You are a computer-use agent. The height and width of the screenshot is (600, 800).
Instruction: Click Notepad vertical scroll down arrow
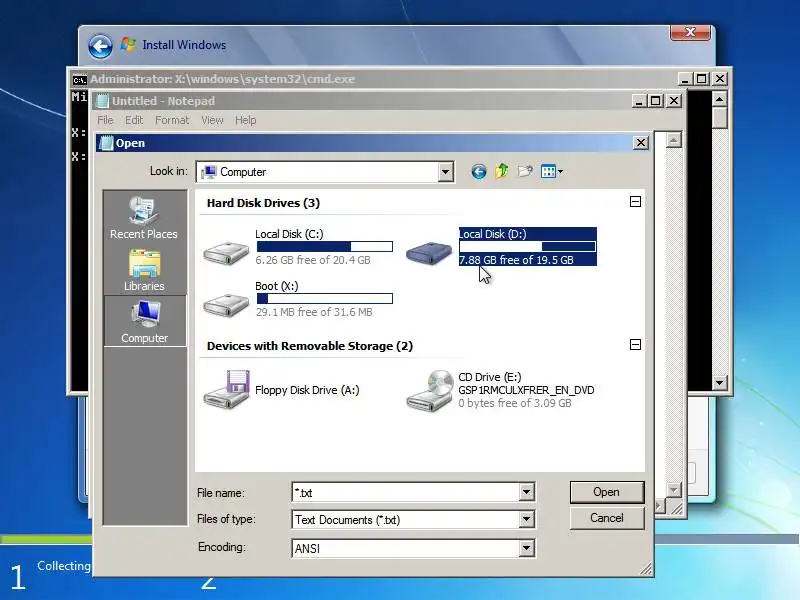coord(673,490)
